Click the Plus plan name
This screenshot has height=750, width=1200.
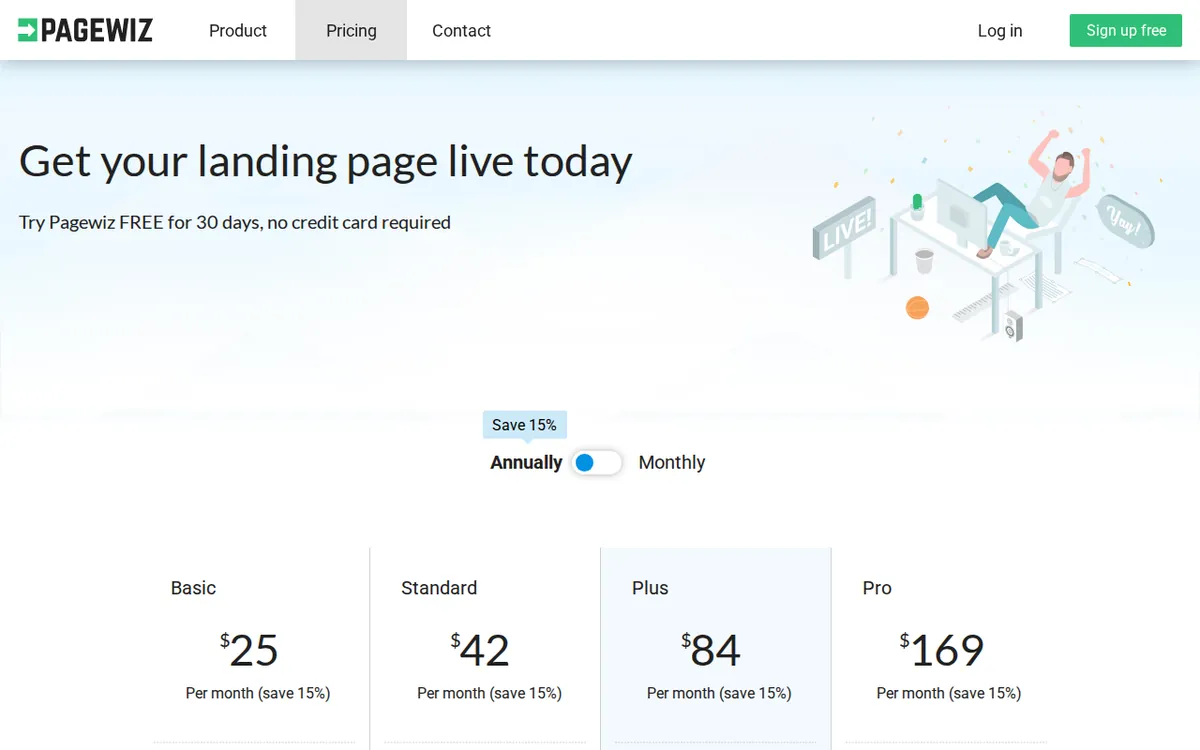[x=650, y=588]
